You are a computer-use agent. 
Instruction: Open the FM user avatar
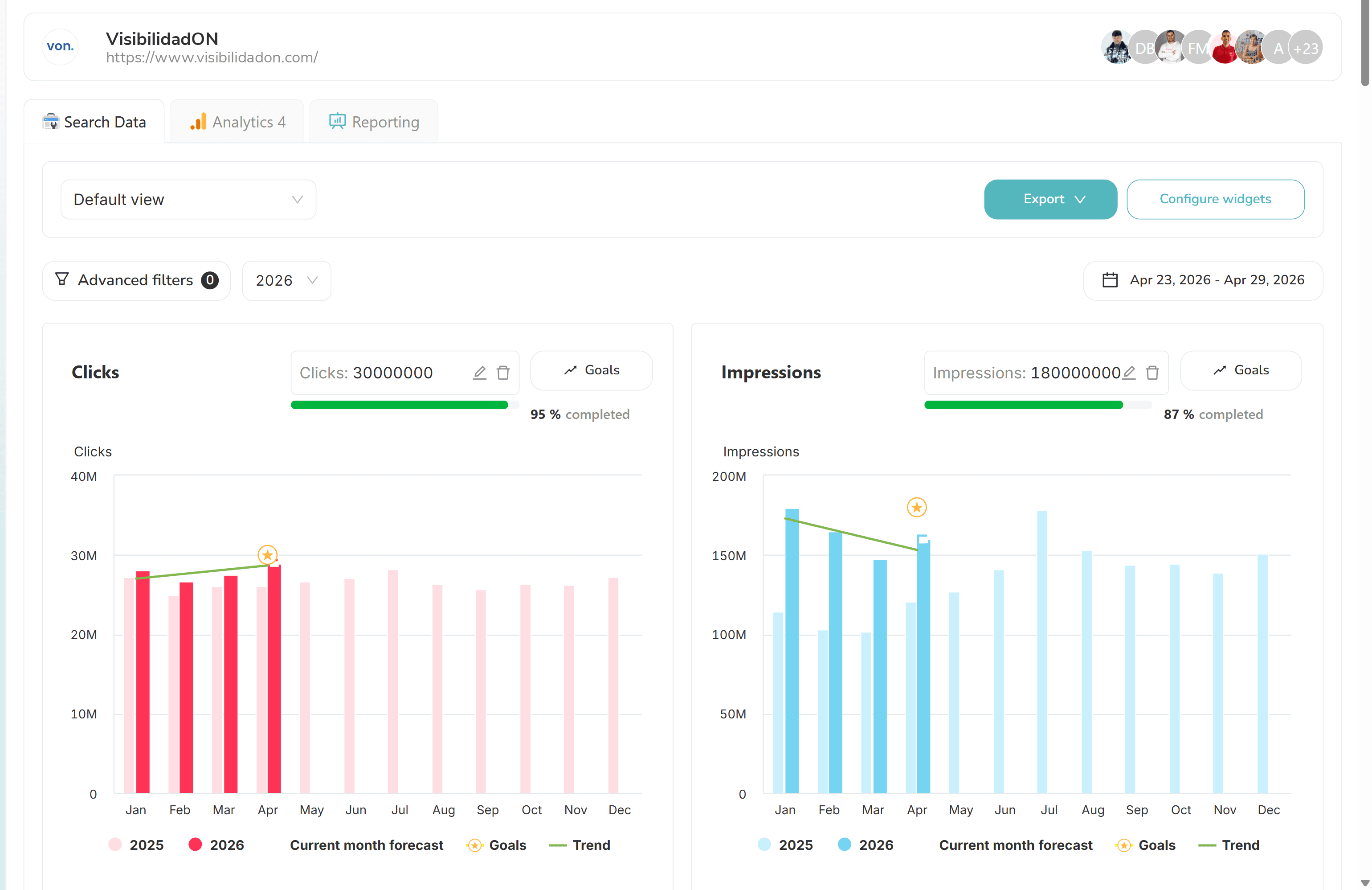pos(1197,47)
